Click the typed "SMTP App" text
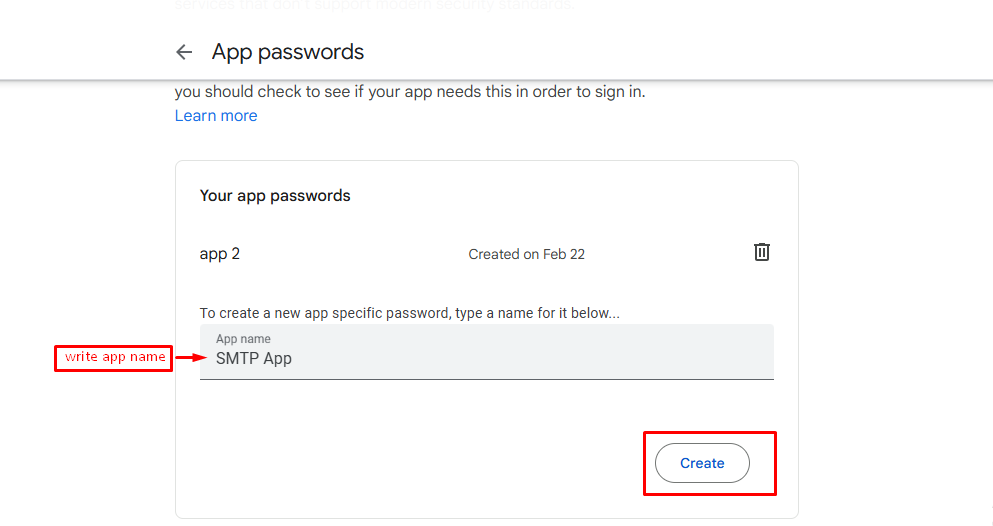 [x=254, y=358]
